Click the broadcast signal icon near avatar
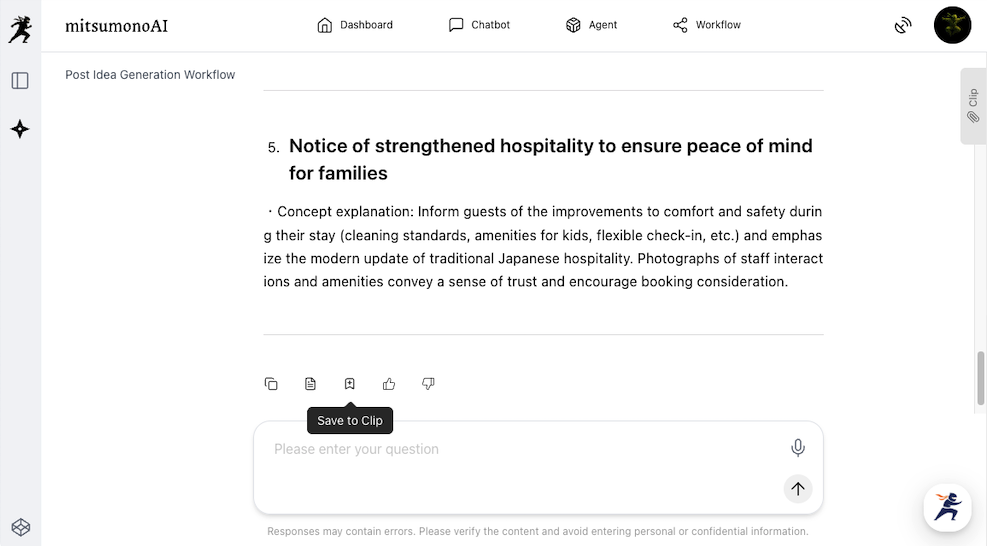 (903, 26)
